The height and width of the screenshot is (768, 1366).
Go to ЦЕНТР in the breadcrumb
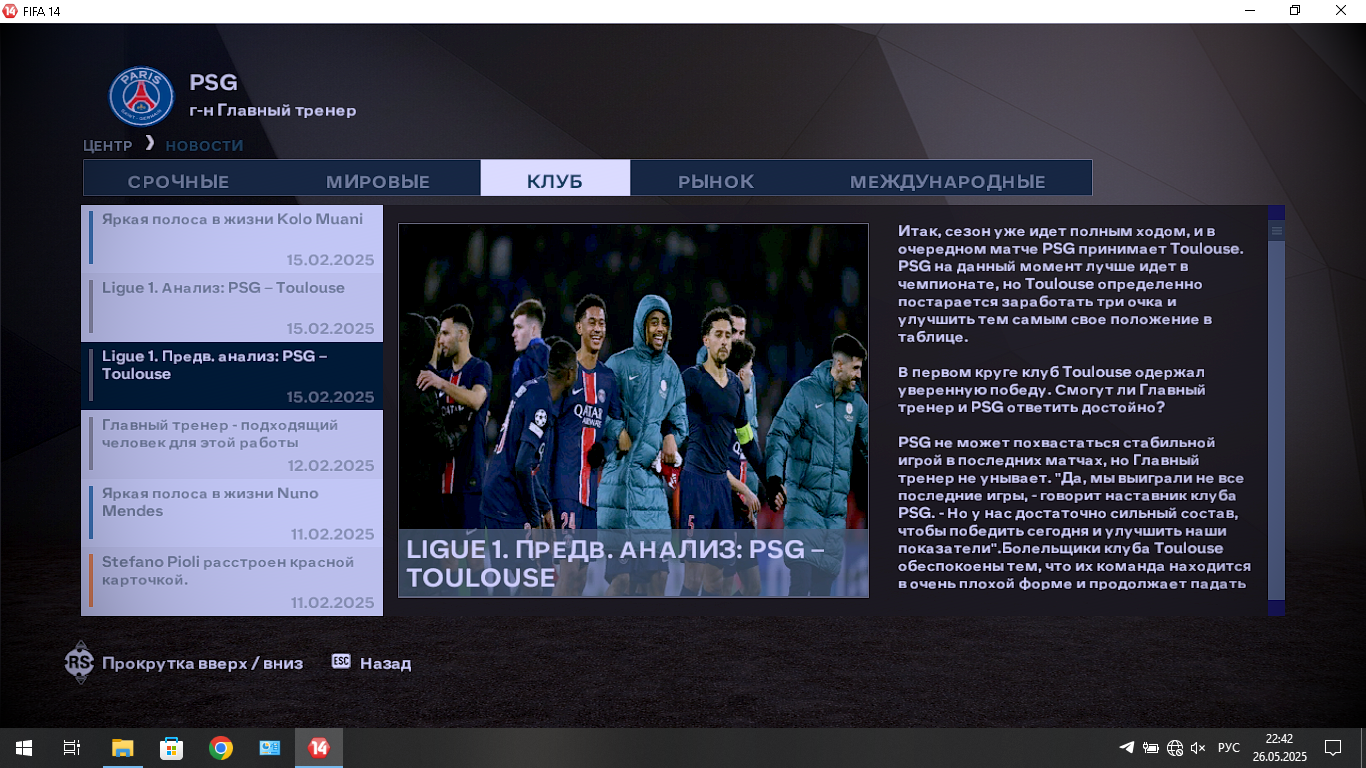tap(108, 145)
